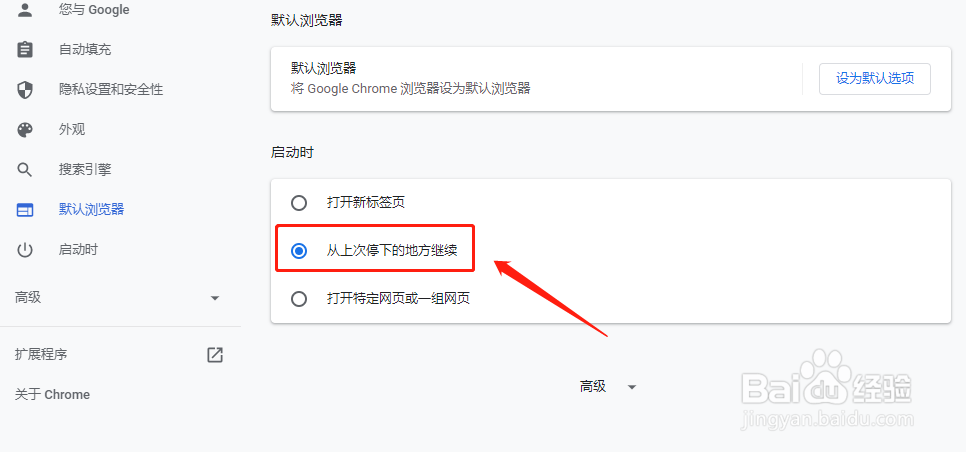Image resolution: width=966 pixels, height=452 pixels.
Task: Expand 高级 at the bottom of the page
Action: [607, 387]
